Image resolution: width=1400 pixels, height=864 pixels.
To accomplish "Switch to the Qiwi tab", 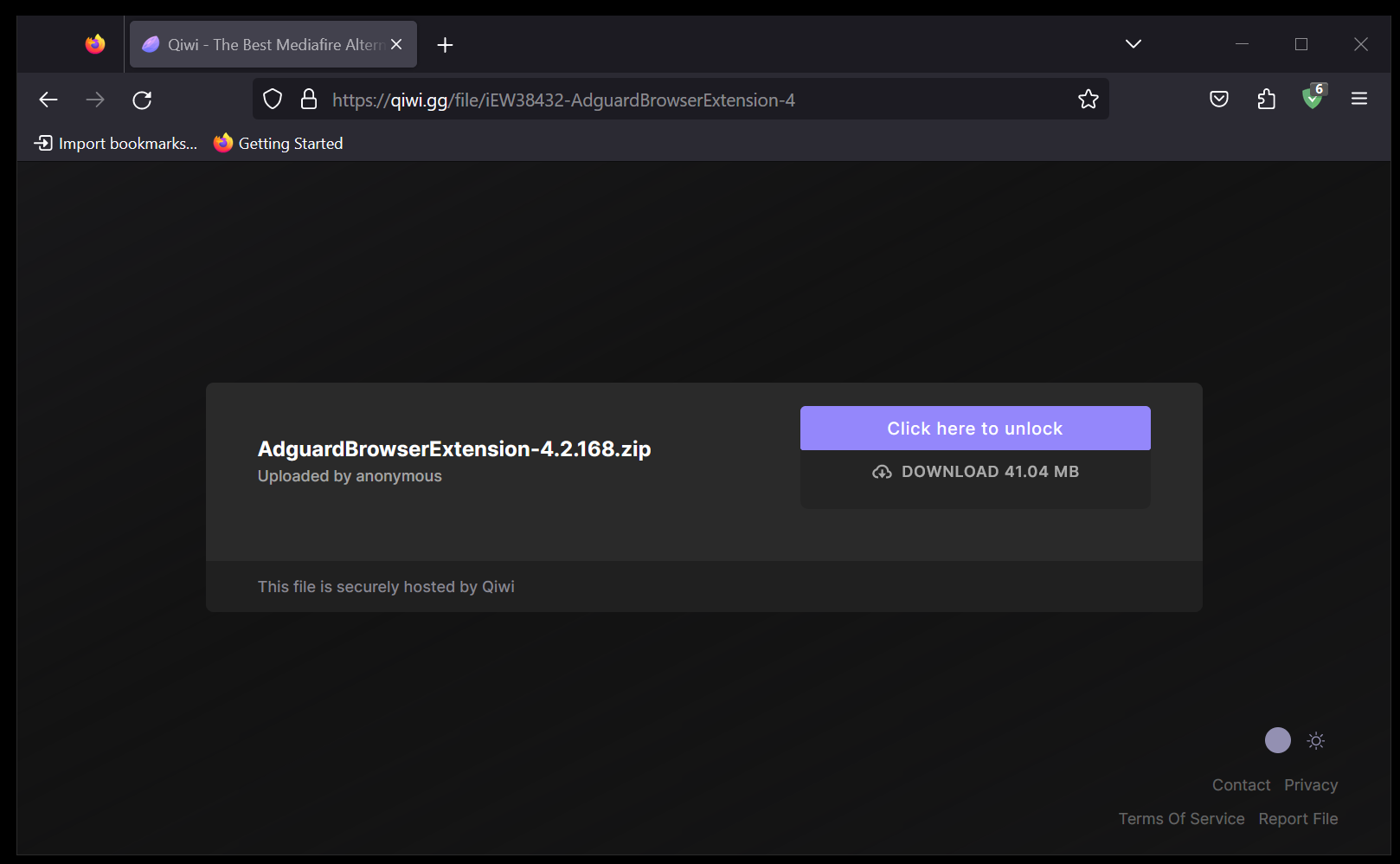I will coord(260,44).
